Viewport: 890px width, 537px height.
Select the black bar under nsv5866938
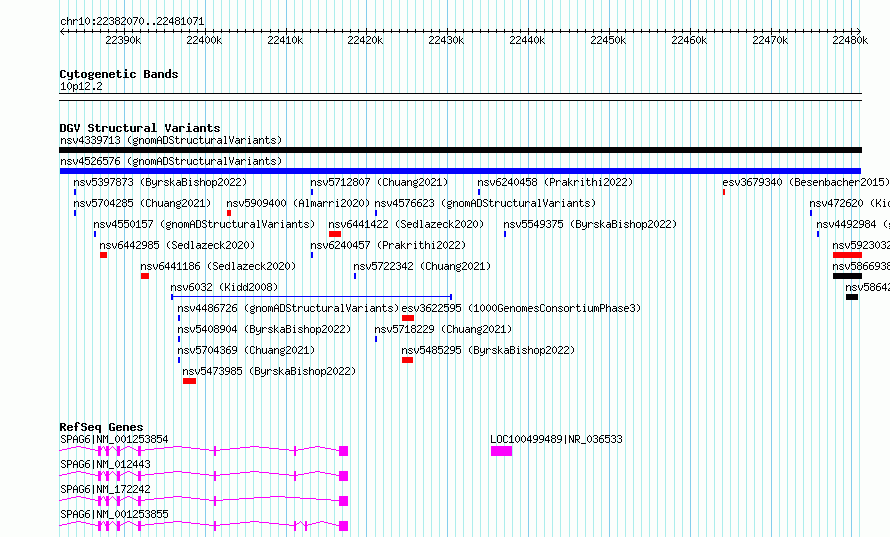(847, 276)
